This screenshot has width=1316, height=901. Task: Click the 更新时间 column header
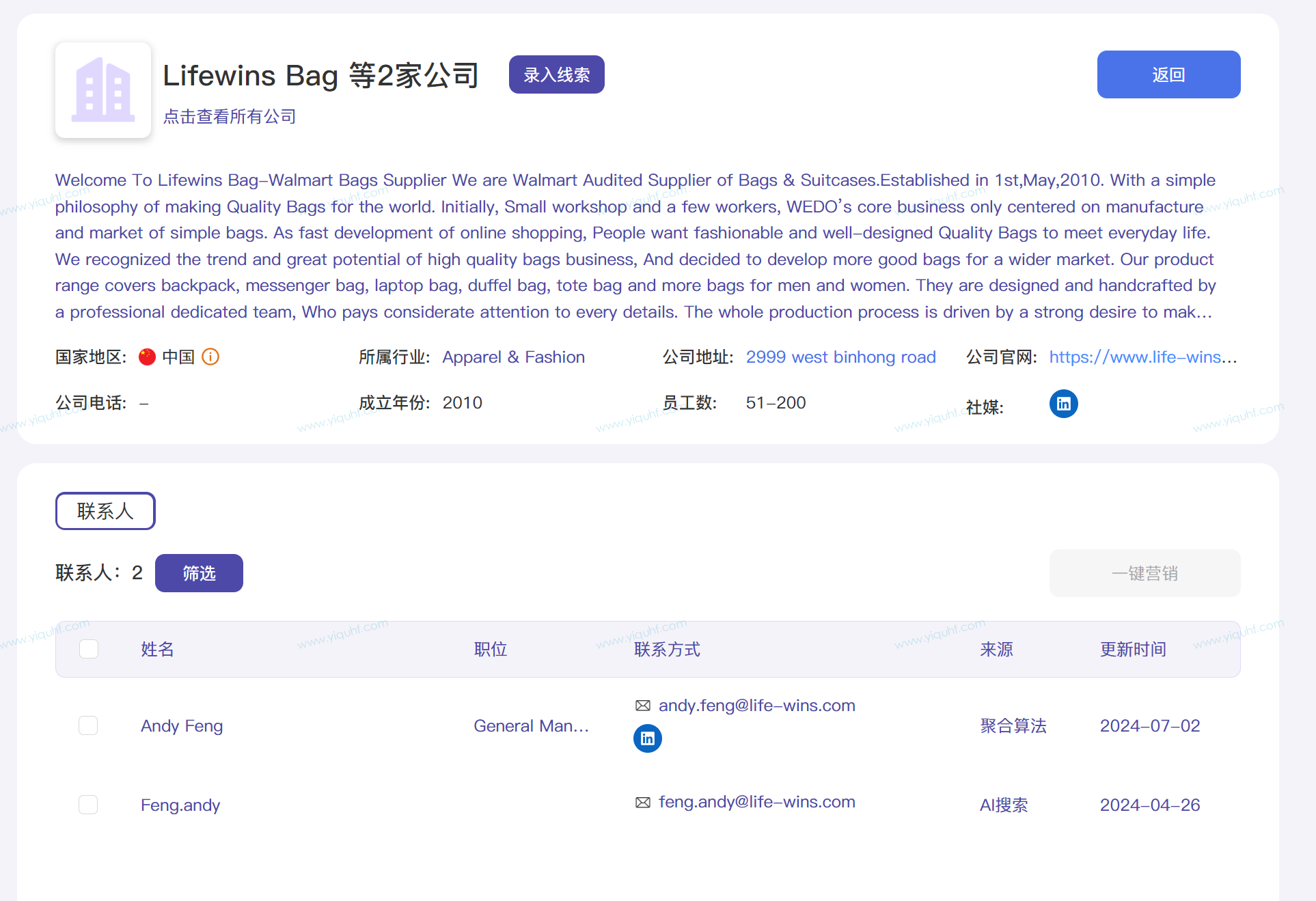point(1133,650)
